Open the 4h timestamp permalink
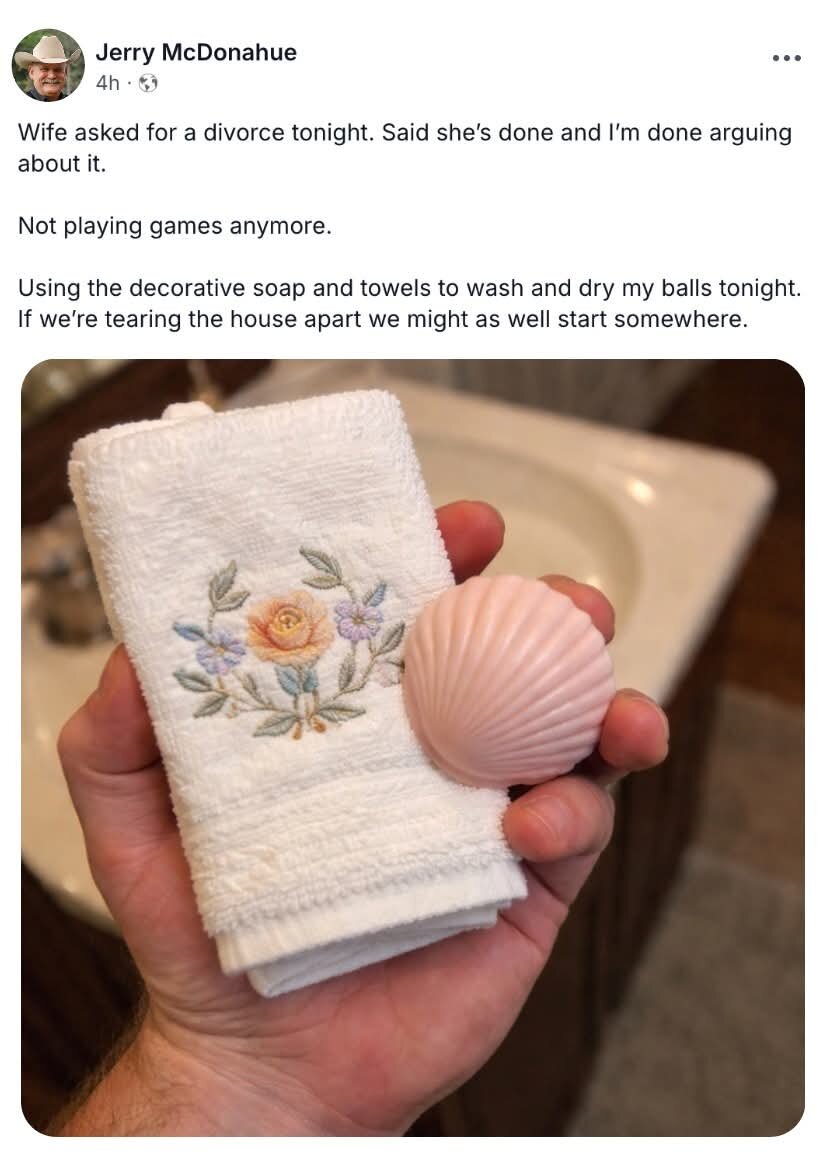The height and width of the screenshot is (1160, 824). pos(107,83)
